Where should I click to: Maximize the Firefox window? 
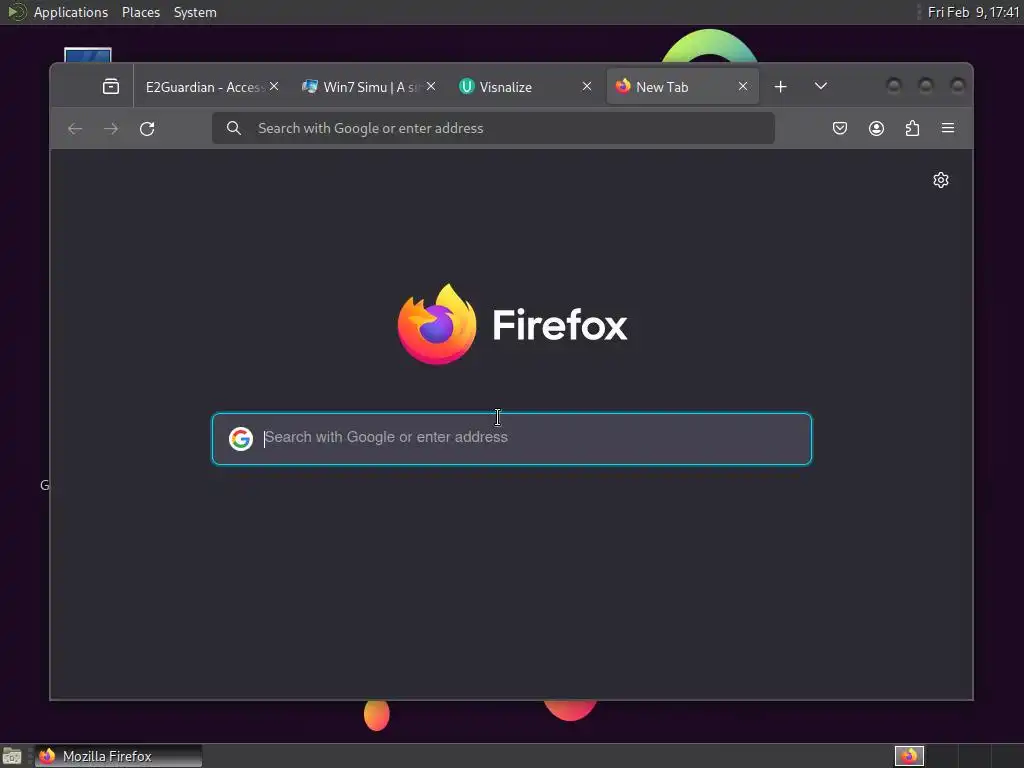point(925,86)
